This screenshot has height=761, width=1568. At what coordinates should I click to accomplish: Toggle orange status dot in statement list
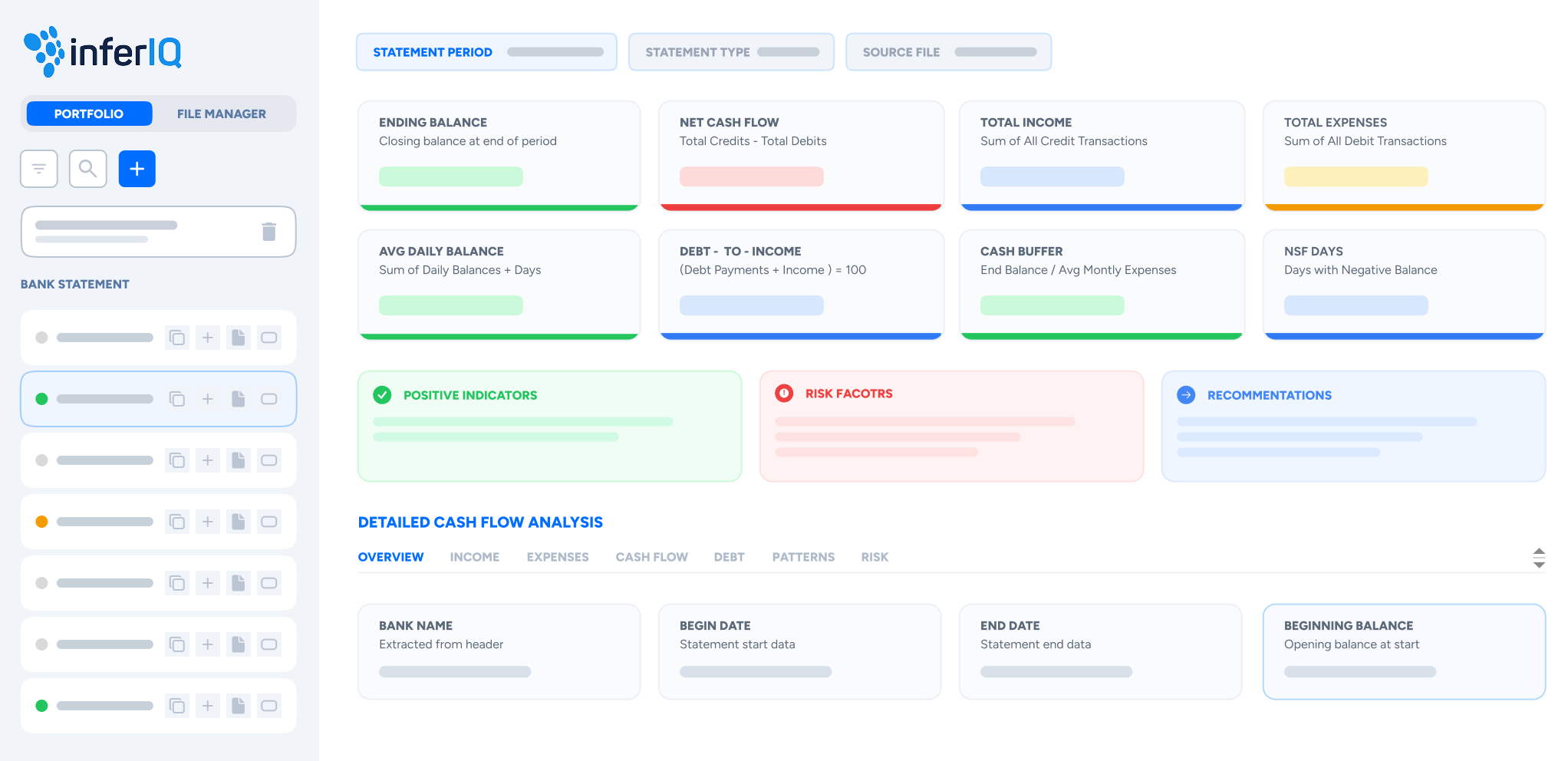point(42,522)
